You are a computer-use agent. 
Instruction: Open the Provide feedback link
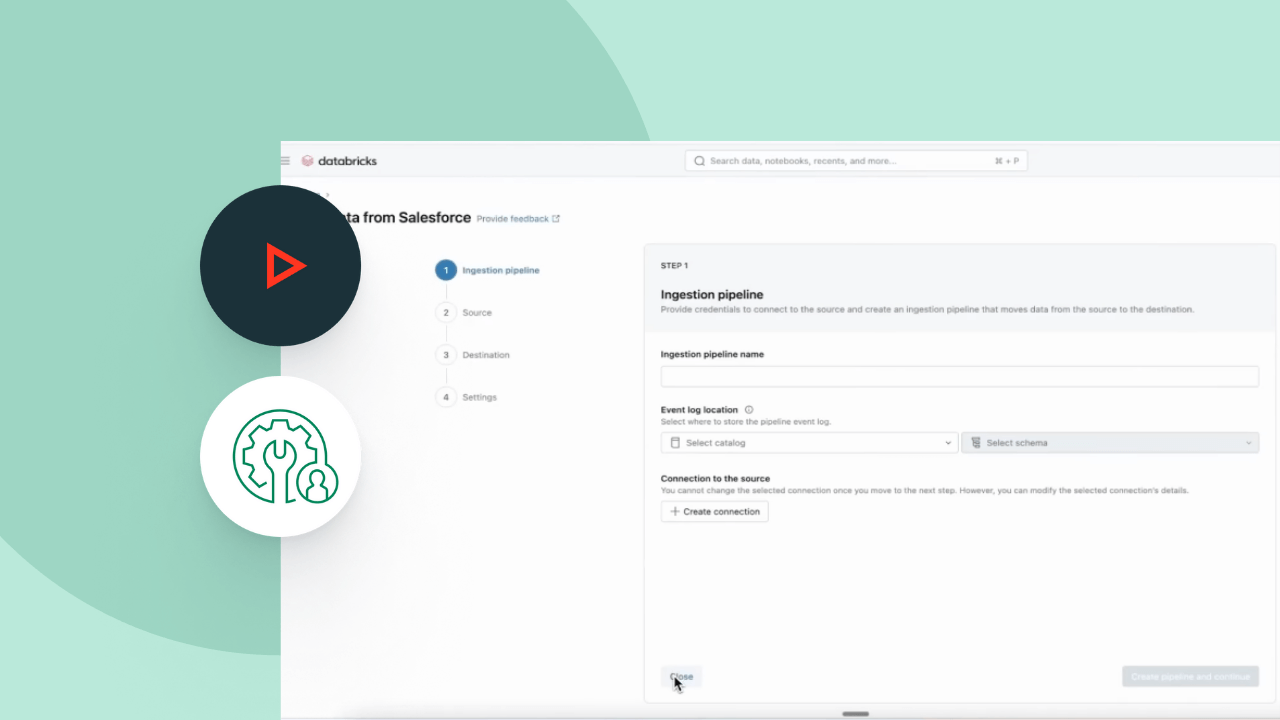(x=511, y=218)
